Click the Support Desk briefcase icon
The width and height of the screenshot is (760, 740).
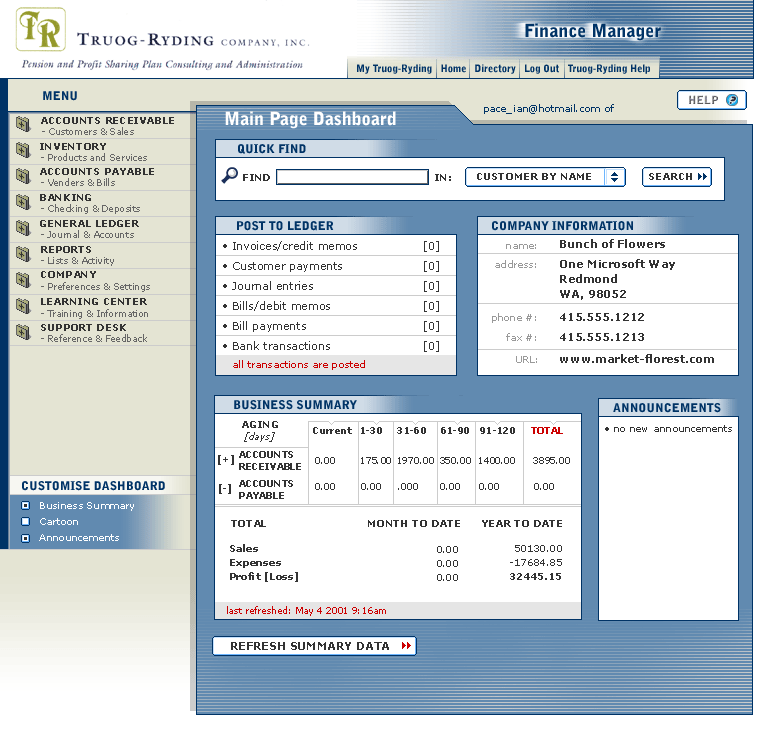pyautogui.click(x=23, y=332)
